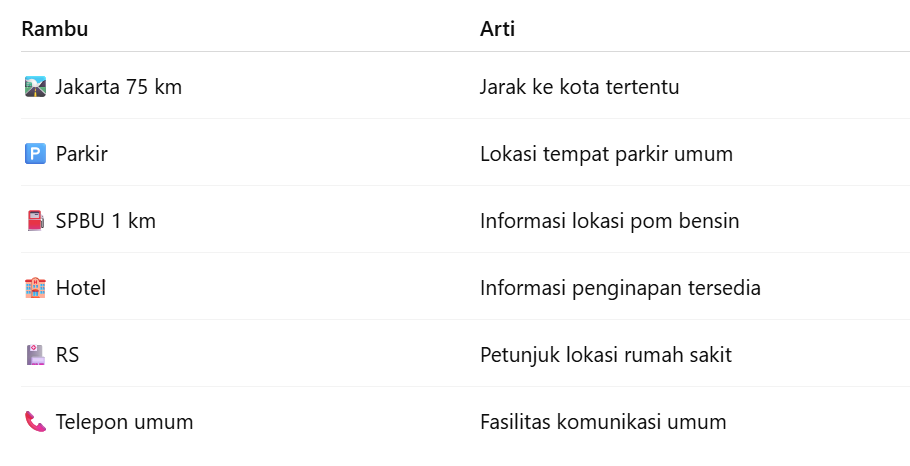Select the SPBU 1 km label
This screenshot has width=910, height=466.
click(x=106, y=221)
